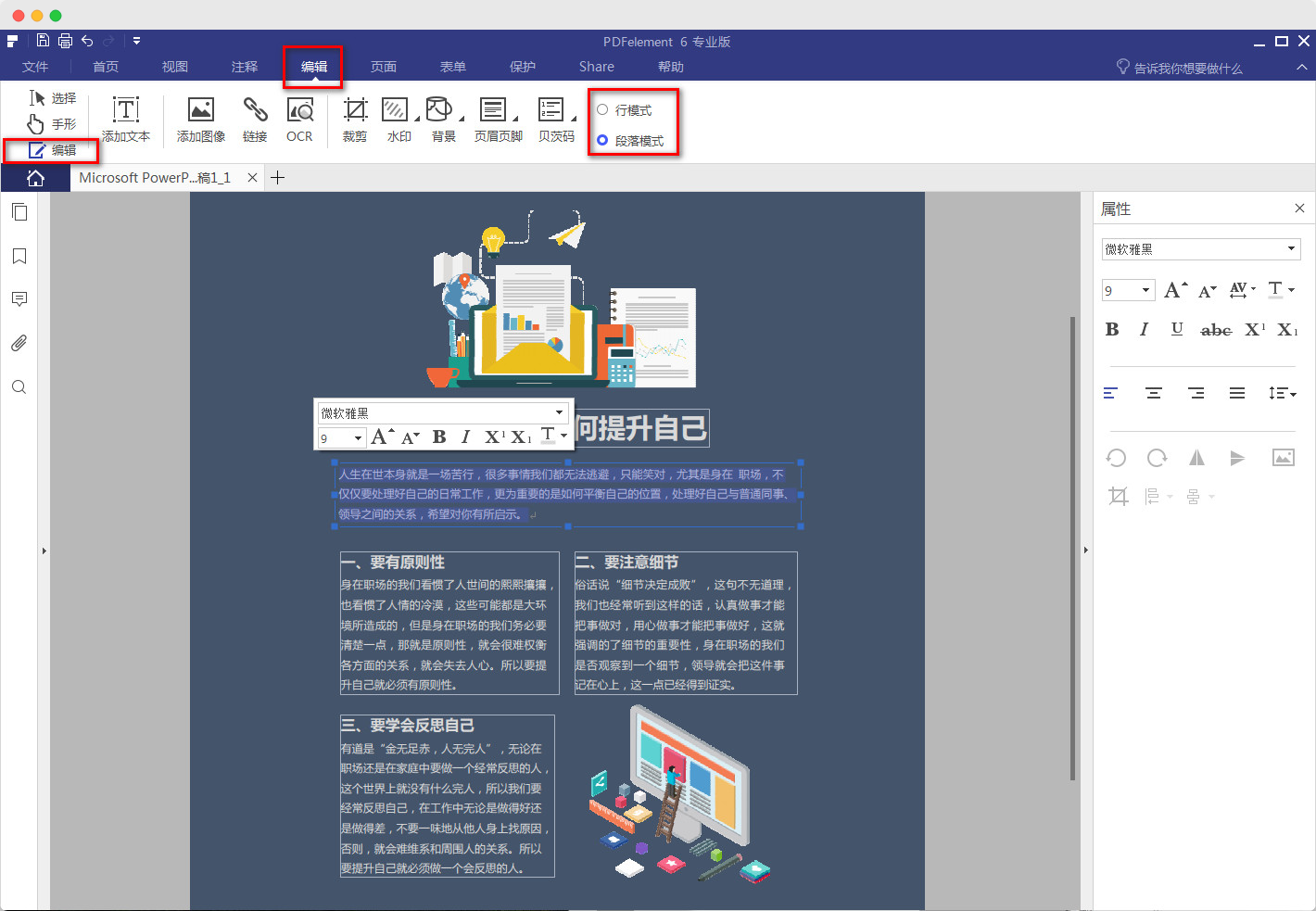Open the font family dropdown in the properties panel
This screenshot has height=911, width=1316.
(1290, 248)
